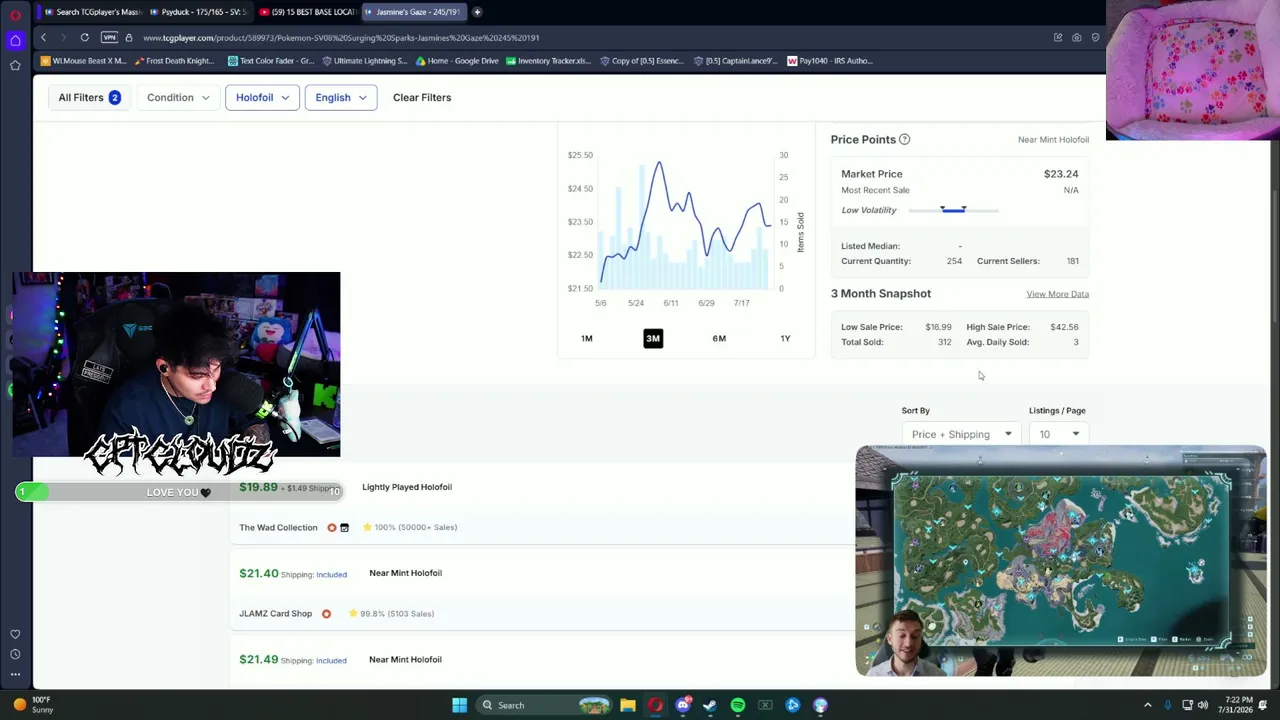Select the 1Y chart range
Image resolution: width=1280 pixels, height=720 pixels.
(x=785, y=338)
